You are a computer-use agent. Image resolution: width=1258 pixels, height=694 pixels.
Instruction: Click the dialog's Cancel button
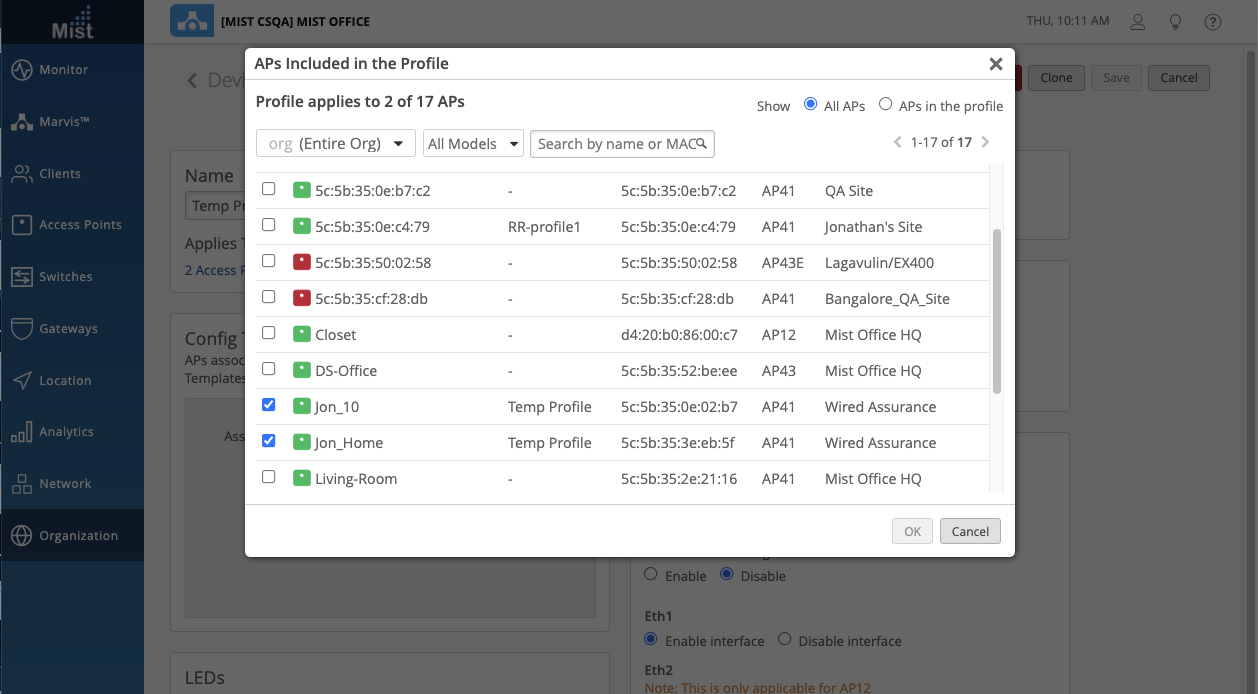(x=970, y=531)
